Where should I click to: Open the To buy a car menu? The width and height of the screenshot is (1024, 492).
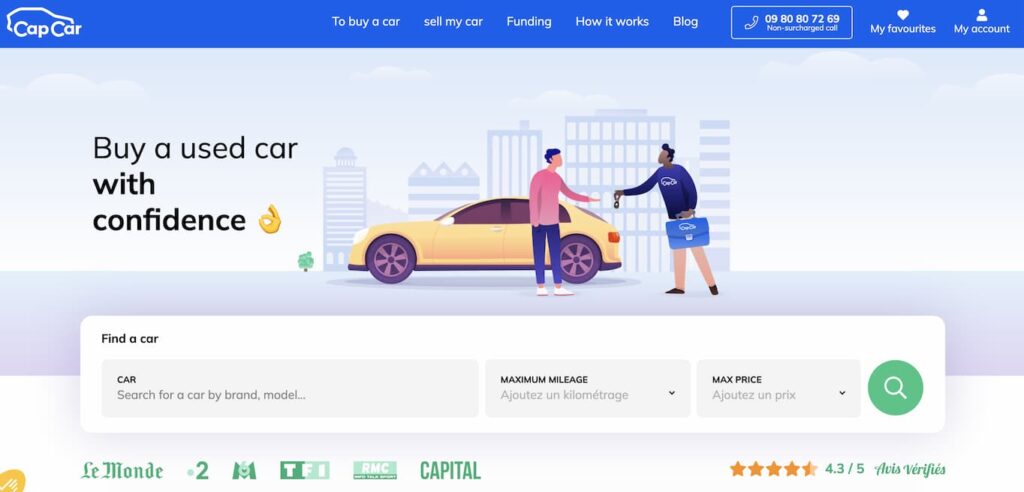click(366, 22)
